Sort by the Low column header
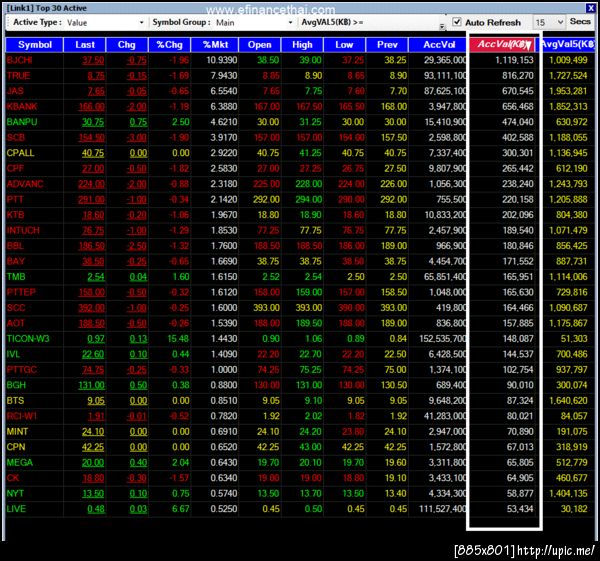600x561 pixels. 344,45
